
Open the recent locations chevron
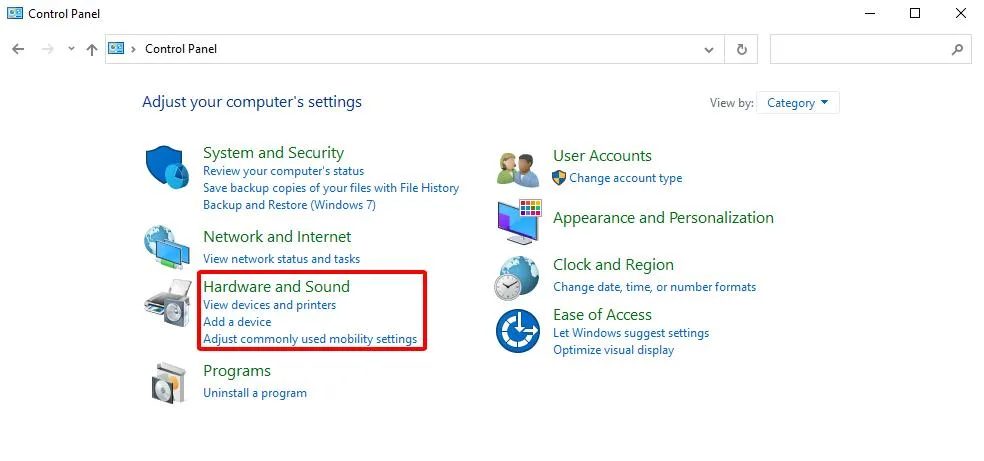[x=70, y=49]
